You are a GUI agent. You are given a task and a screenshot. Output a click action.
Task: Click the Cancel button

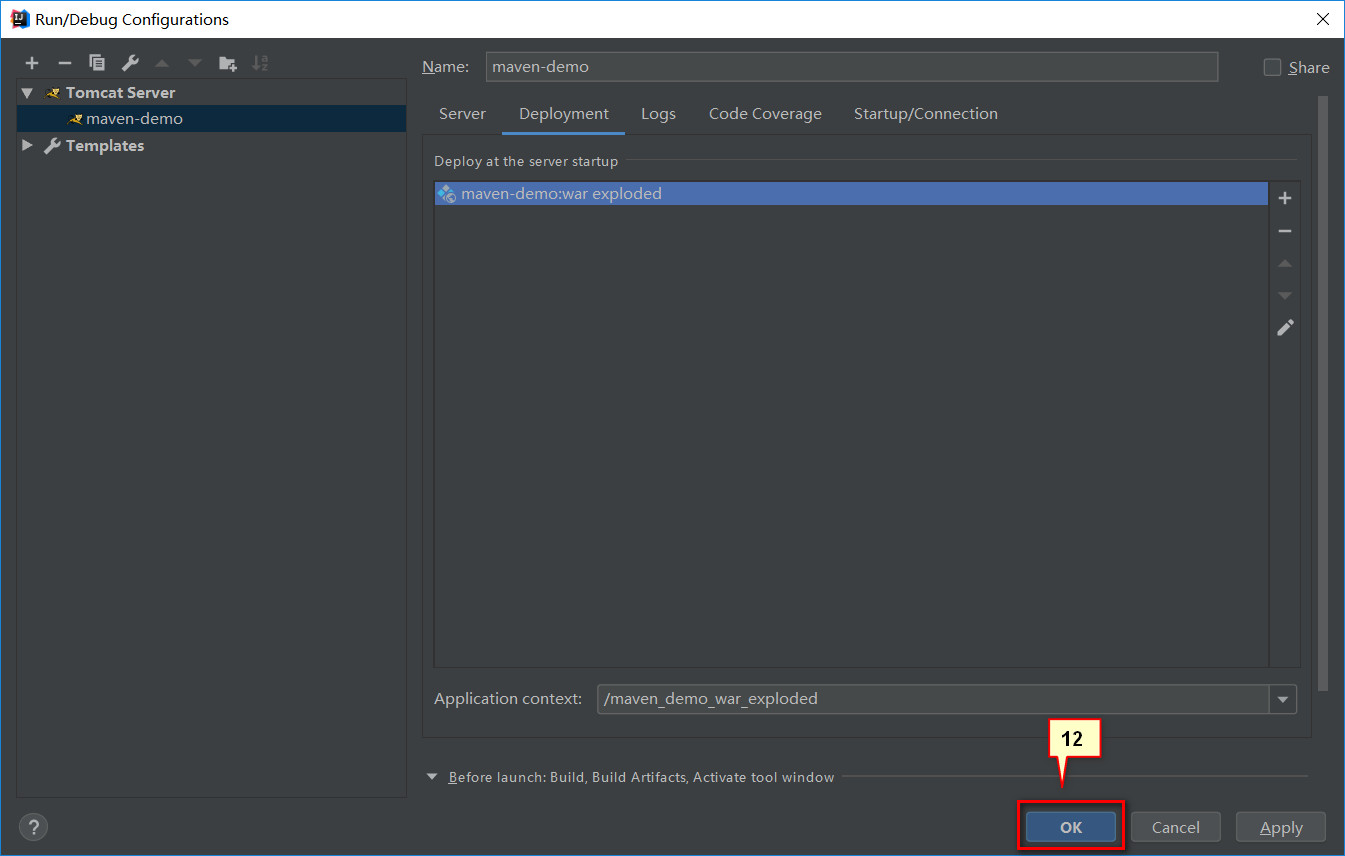1176,827
